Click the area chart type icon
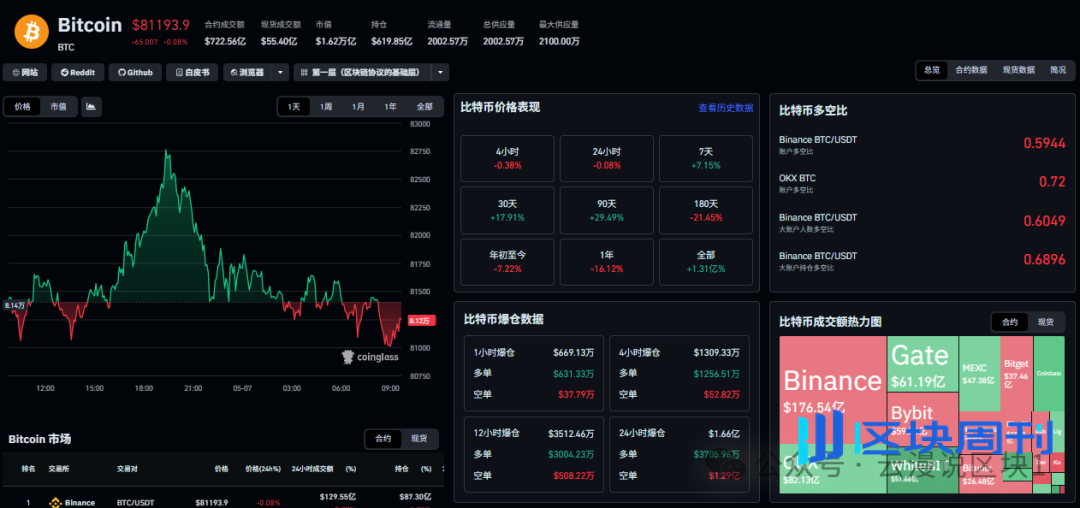Image resolution: width=1080 pixels, height=508 pixels. (x=92, y=107)
